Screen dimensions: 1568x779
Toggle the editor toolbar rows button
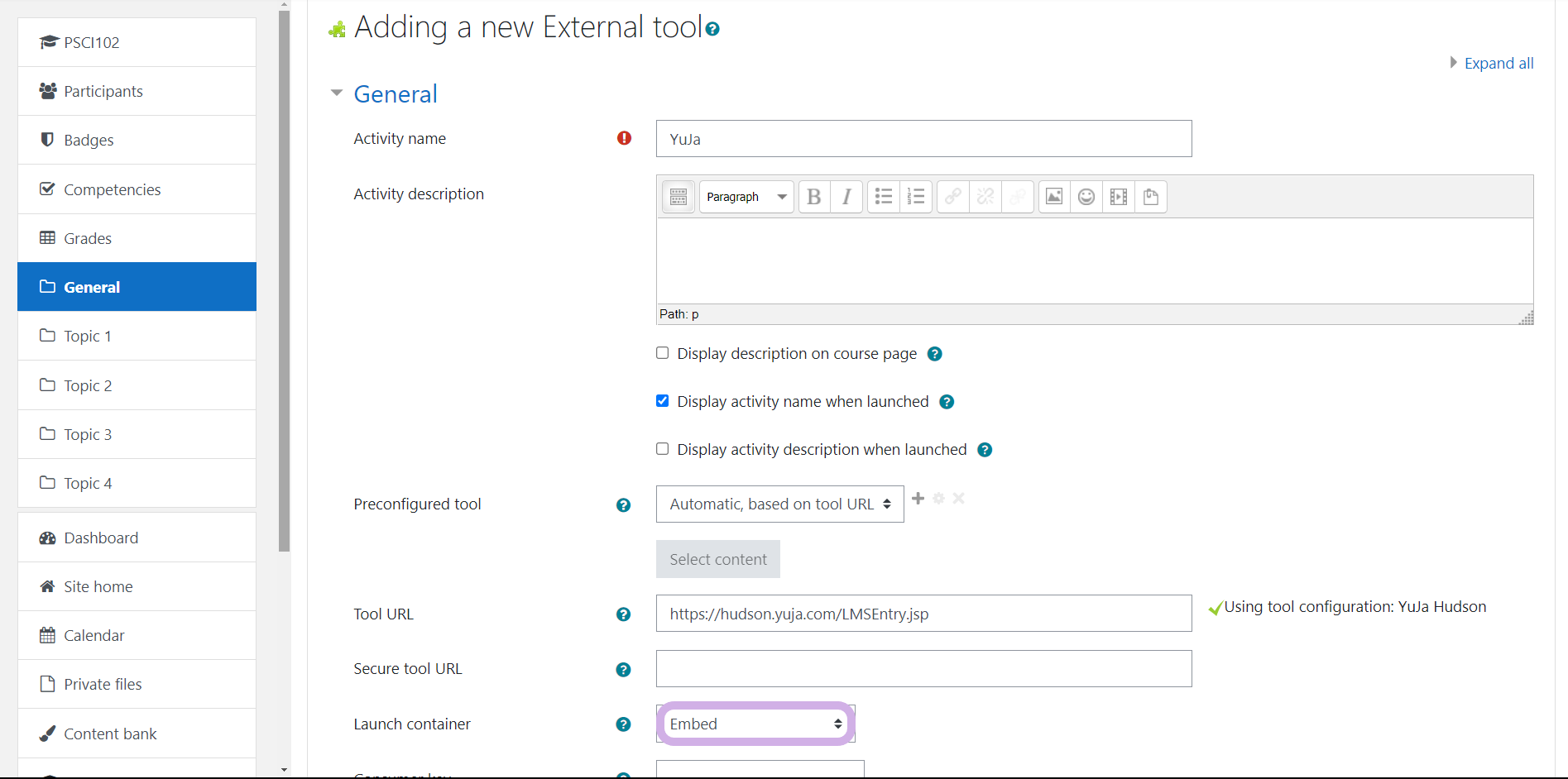click(678, 197)
